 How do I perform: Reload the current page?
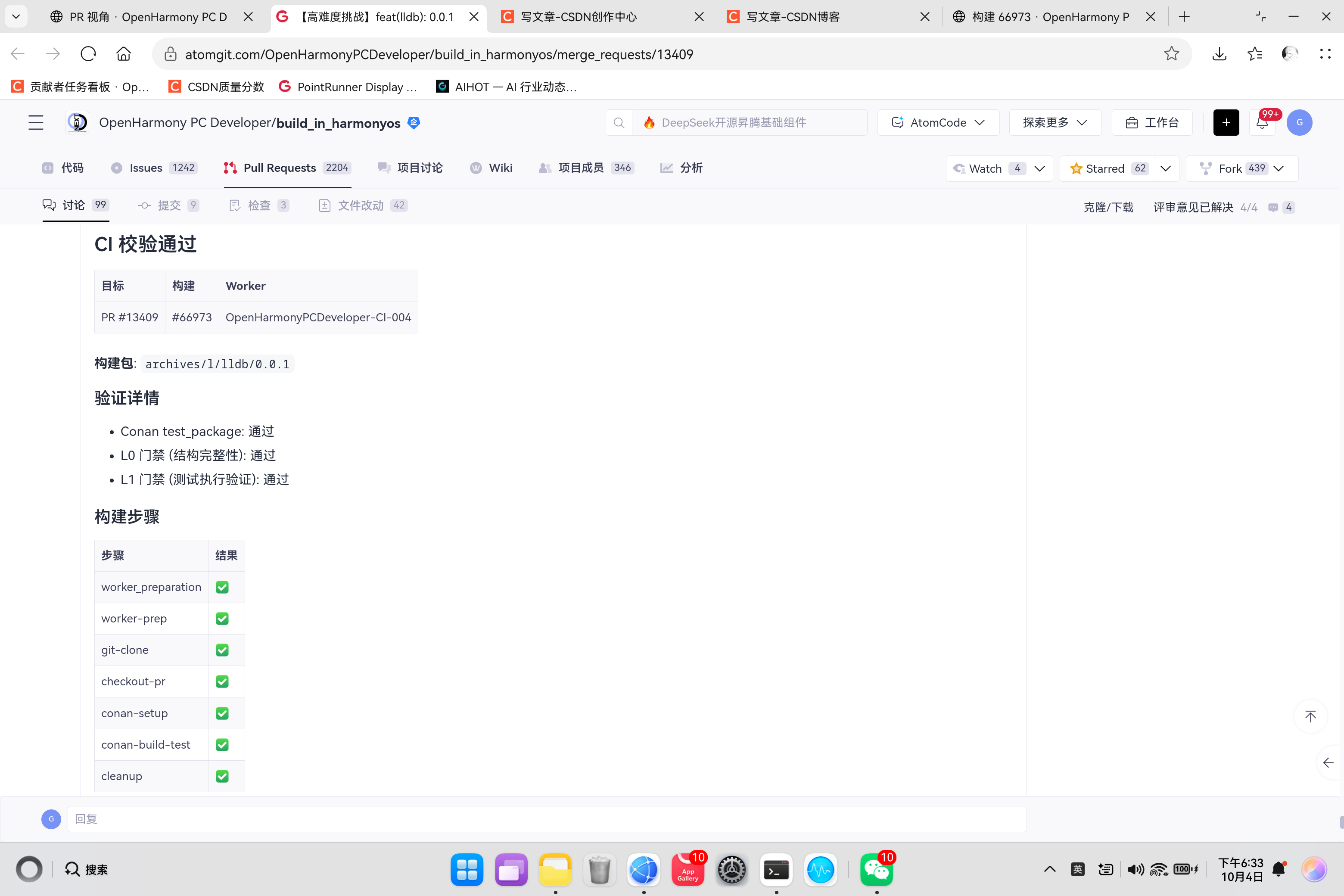(88, 54)
